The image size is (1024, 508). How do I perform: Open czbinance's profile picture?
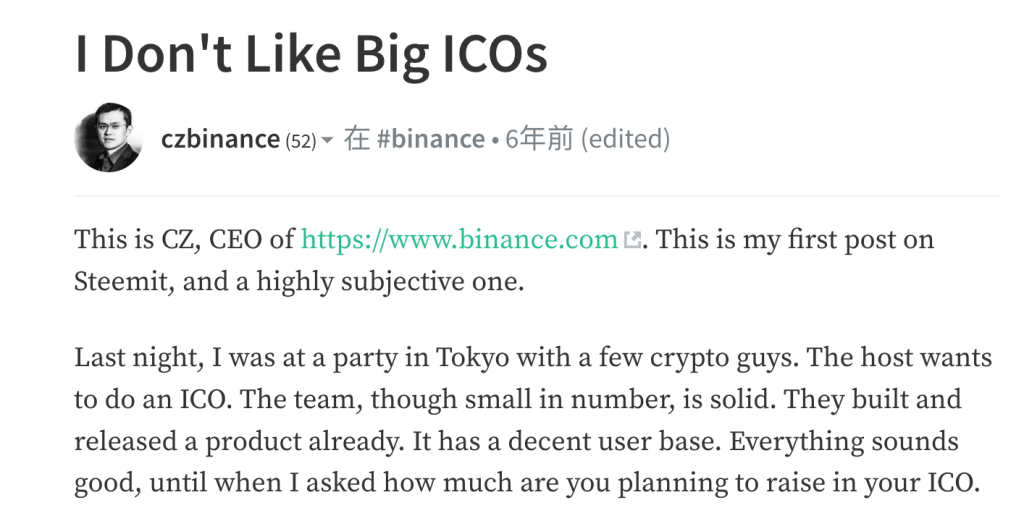pyautogui.click(x=107, y=138)
